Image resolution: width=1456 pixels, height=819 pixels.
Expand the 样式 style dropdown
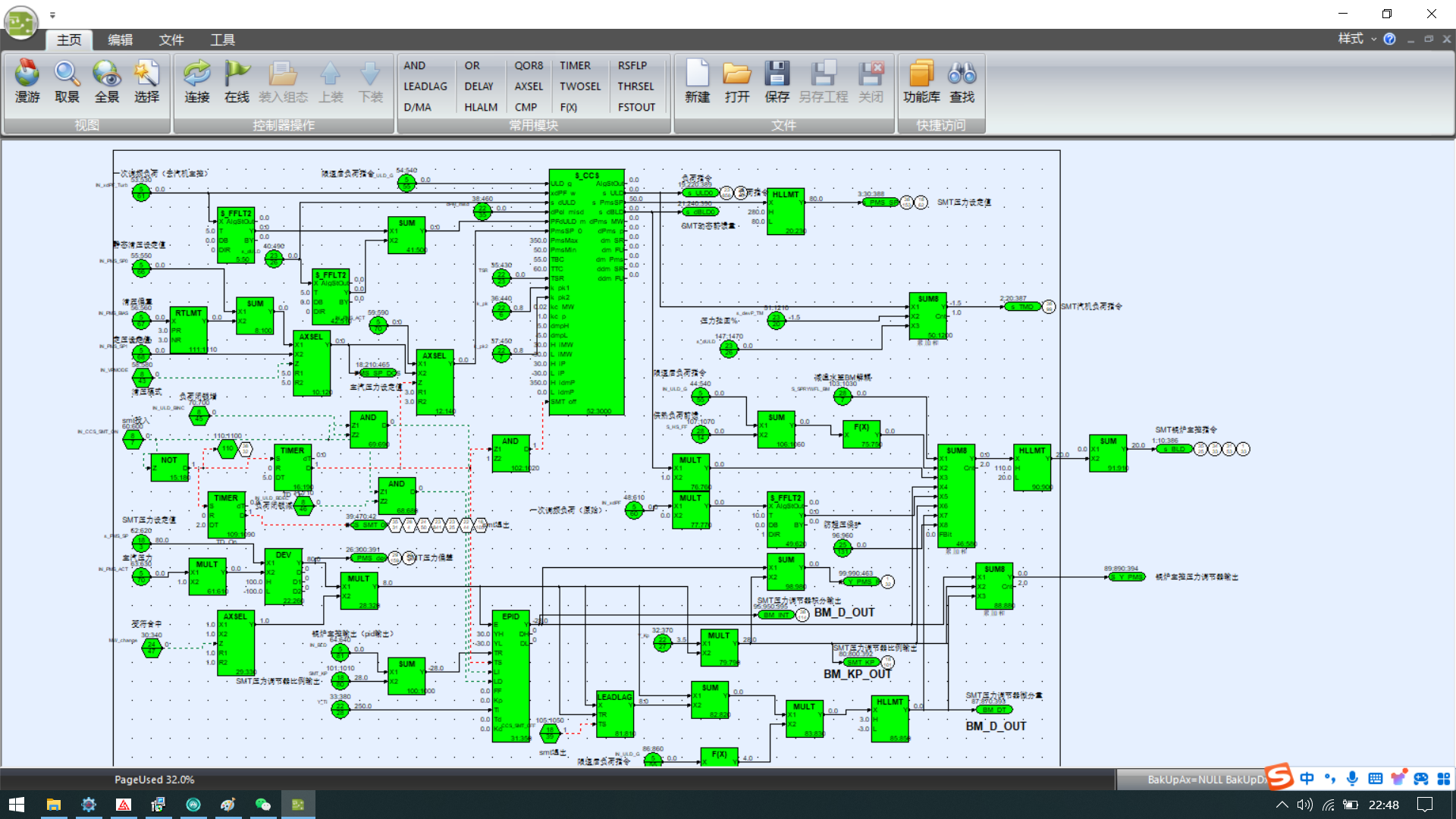1356,39
